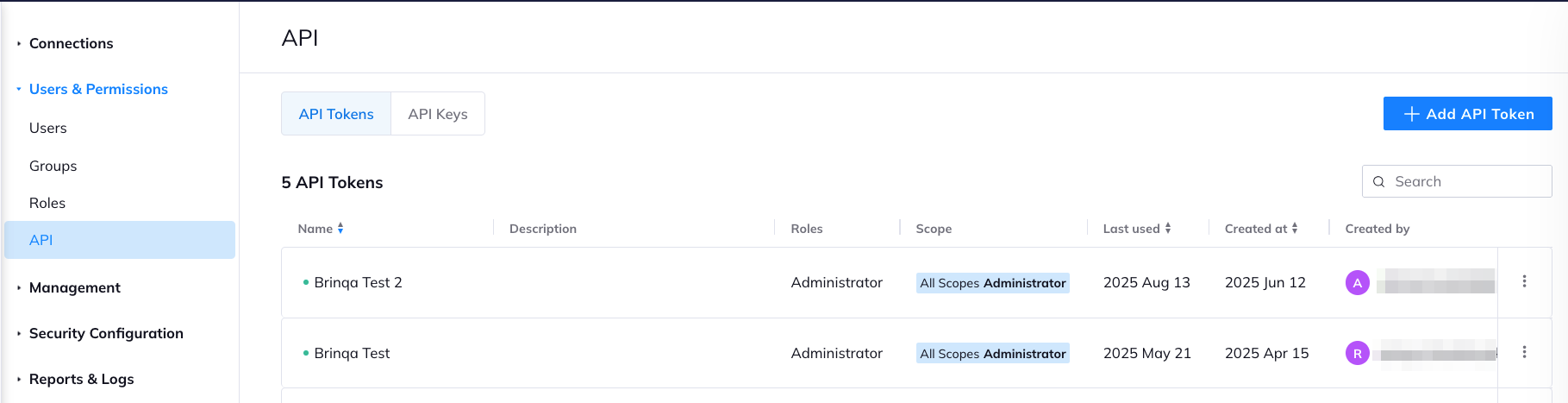Click the 2025 Aug 13 last used date
Image resolution: width=1568 pixels, height=403 pixels.
pos(1146,282)
